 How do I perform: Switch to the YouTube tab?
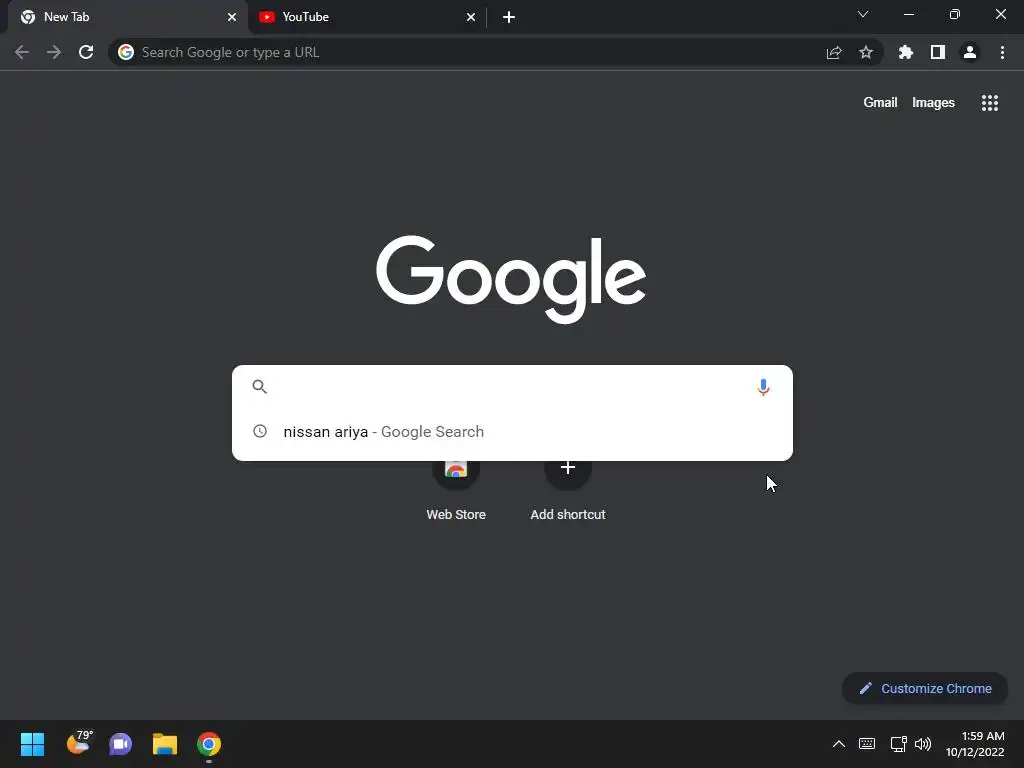pyautogui.click(x=366, y=17)
